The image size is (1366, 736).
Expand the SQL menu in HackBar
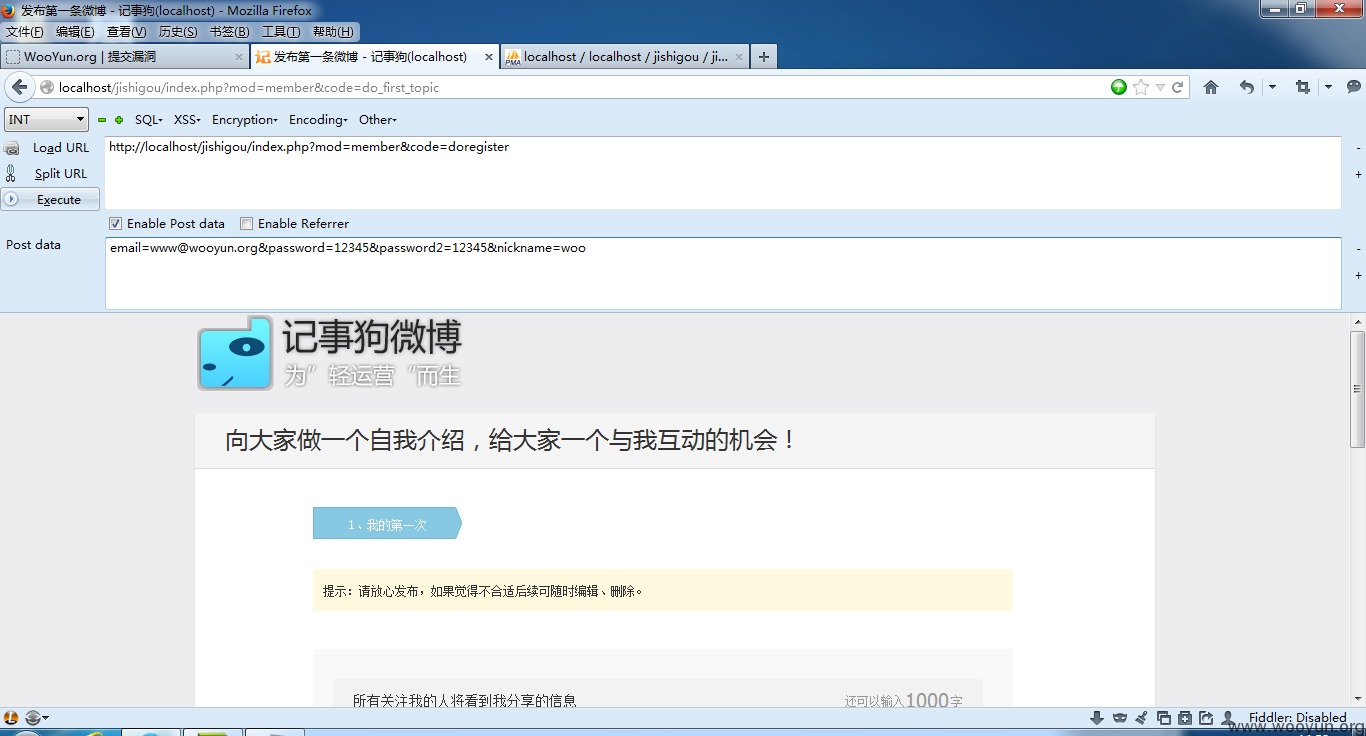pyautogui.click(x=149, y=120)
